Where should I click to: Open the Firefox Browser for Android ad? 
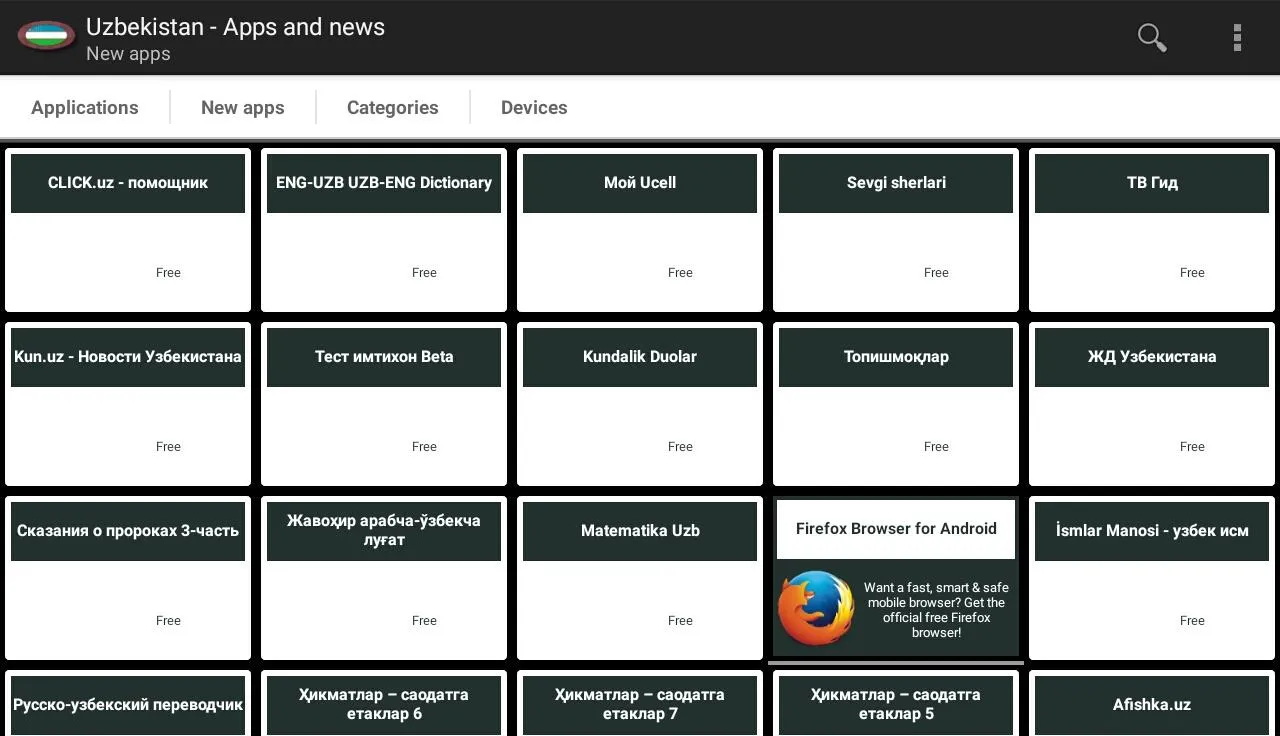pos(896,578)
